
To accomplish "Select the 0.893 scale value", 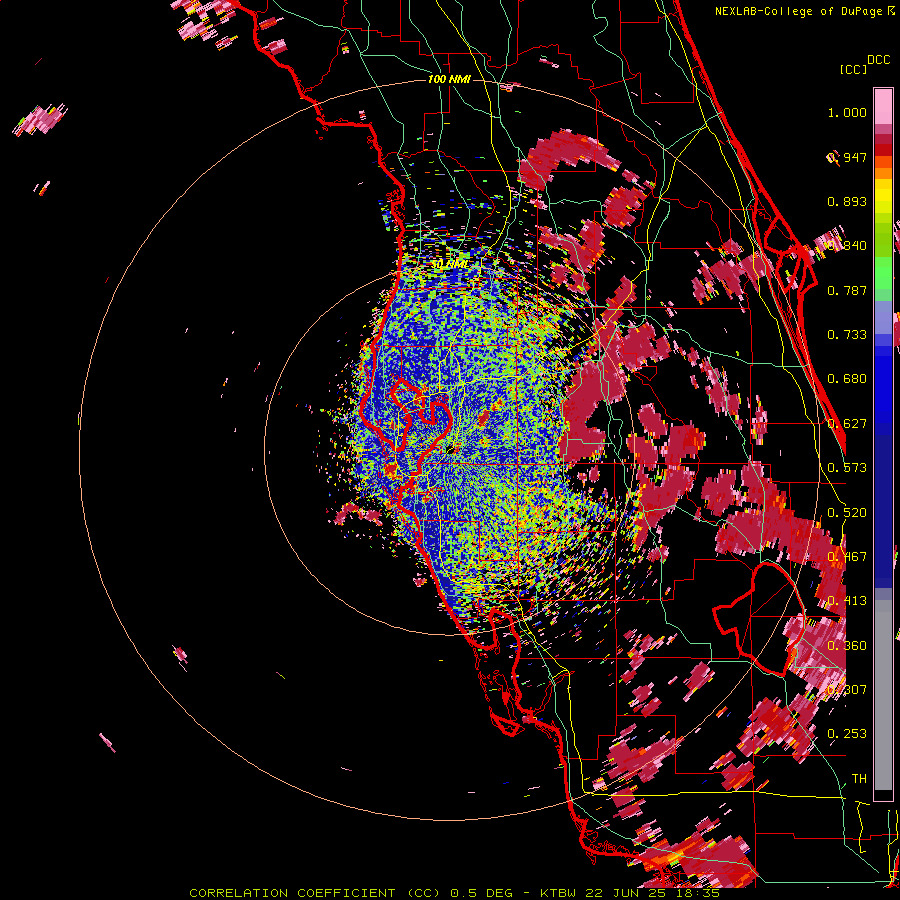I will [x=847, y=201].
